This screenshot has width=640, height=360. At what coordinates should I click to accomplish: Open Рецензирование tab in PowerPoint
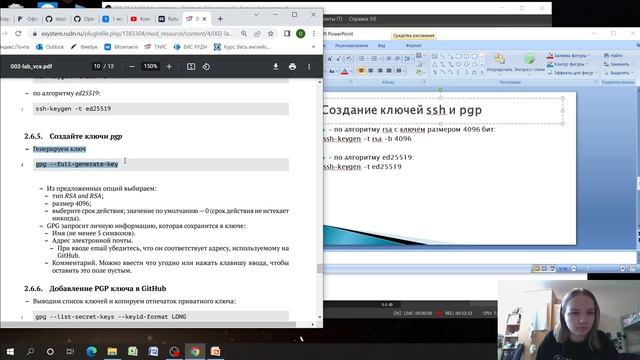point(351,46)
